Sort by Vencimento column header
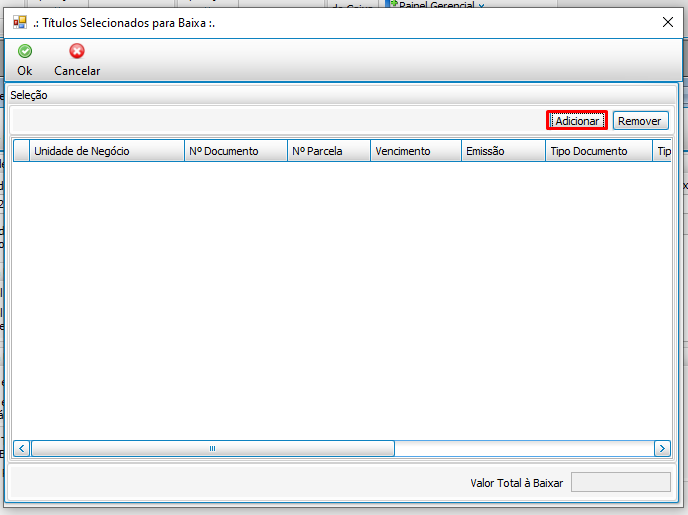 [416, 151]
